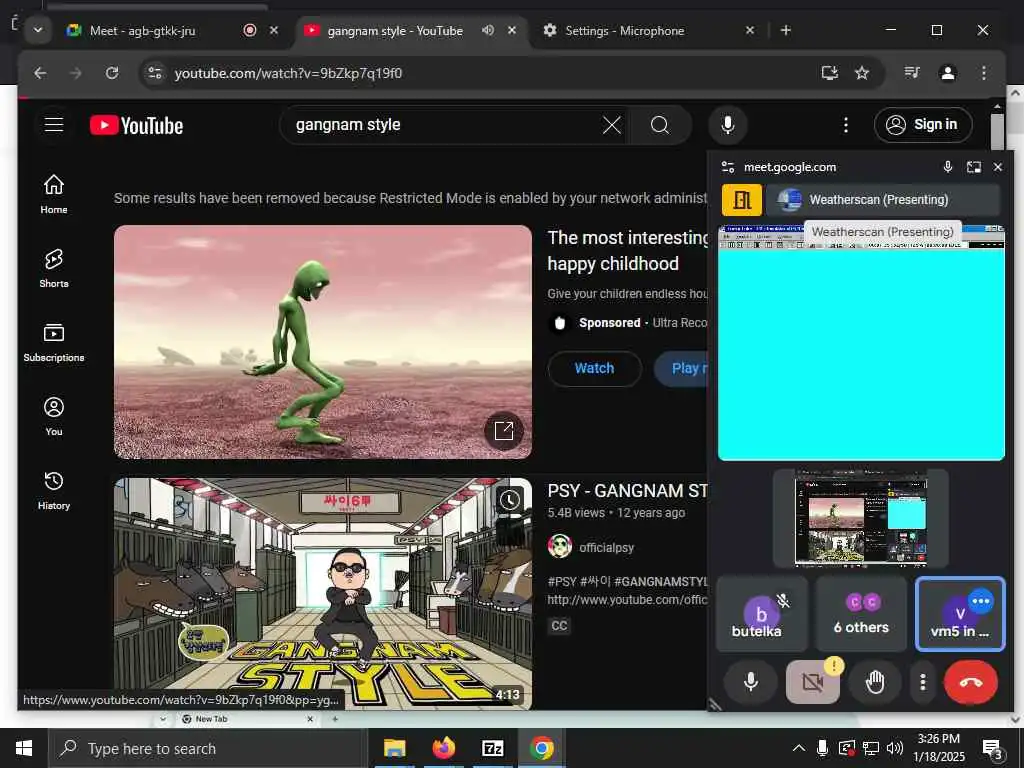Click the YouTube page scrollbar thumb

click(997, 132)
